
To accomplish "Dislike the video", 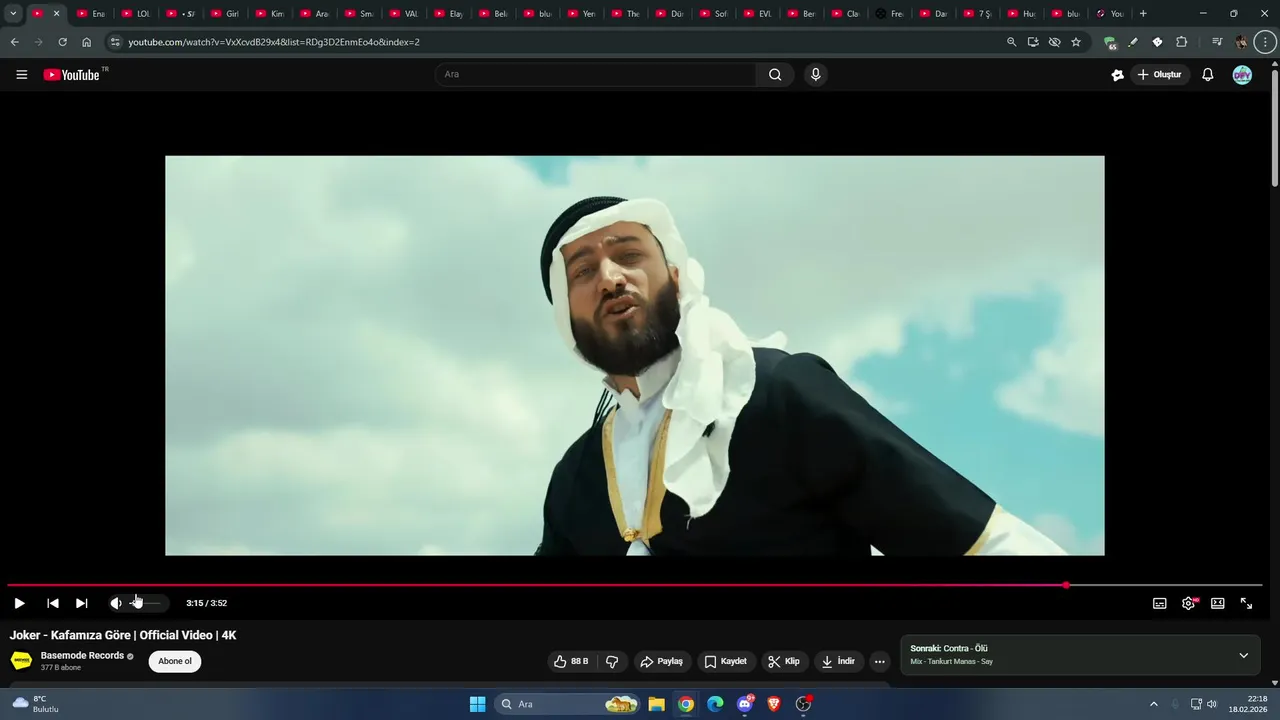I will pos(612,661).
